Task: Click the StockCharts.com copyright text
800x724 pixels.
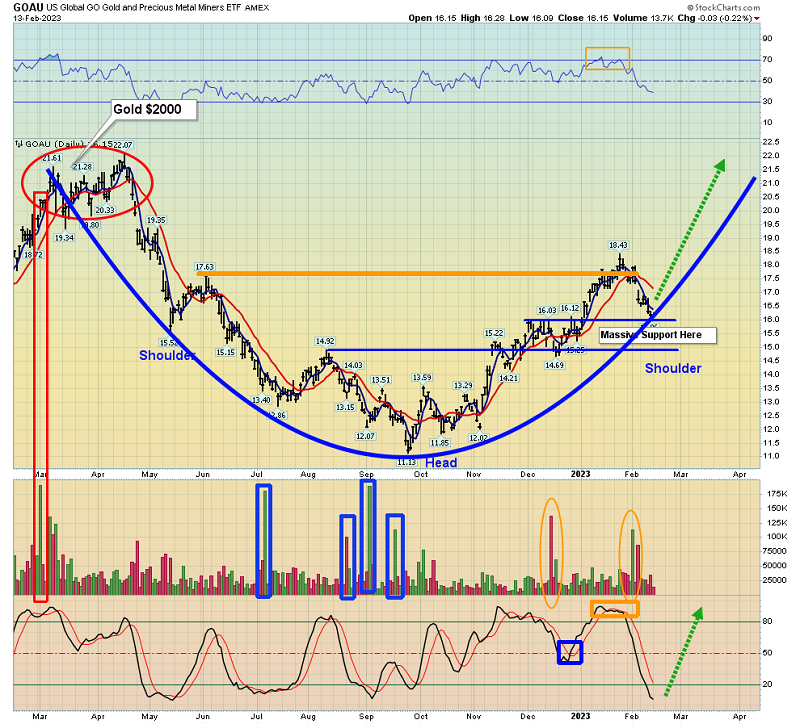Action: pyautogui.click(x=723, y=8)
